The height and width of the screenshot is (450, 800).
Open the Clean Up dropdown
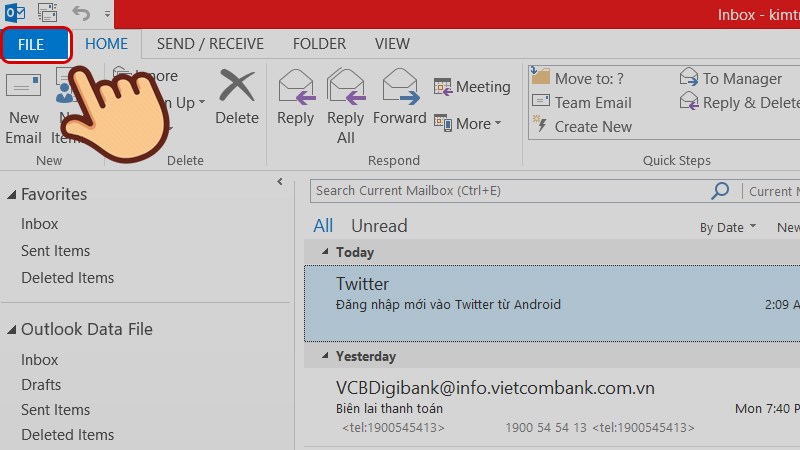click(x=186, y=103)
